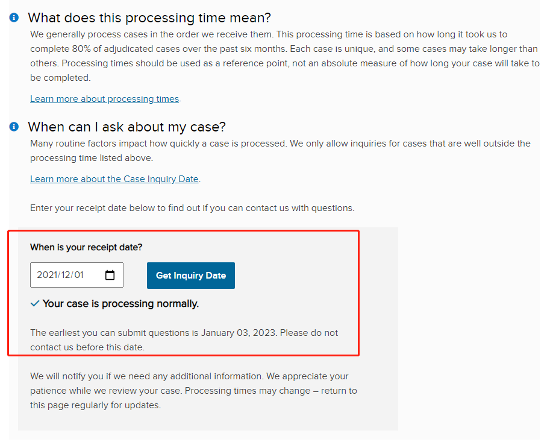Viewport: 554px width, 446px height.
Task: Click the 'When can I ask about my case?' heading
Action: click(x=126, y=127)
